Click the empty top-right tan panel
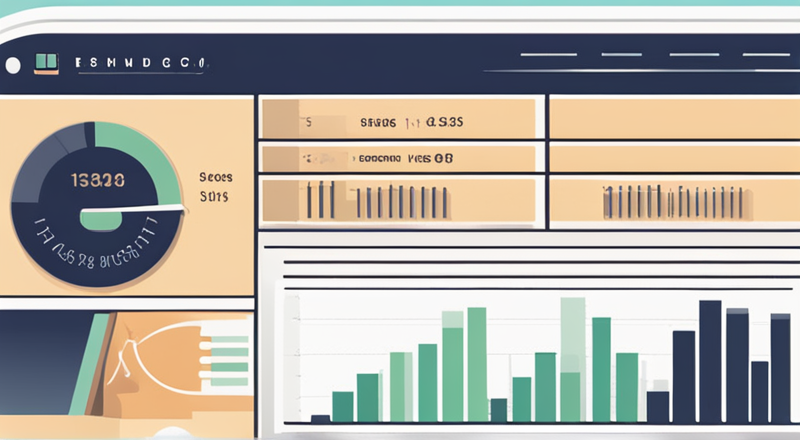 coord(675,118)
